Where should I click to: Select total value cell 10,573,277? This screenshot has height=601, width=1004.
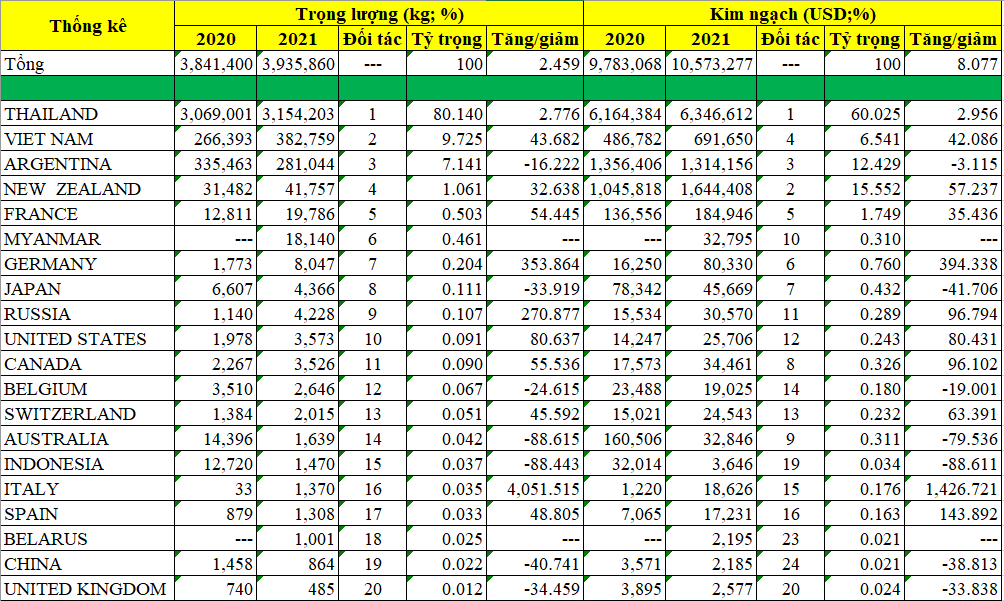point(711,64)
